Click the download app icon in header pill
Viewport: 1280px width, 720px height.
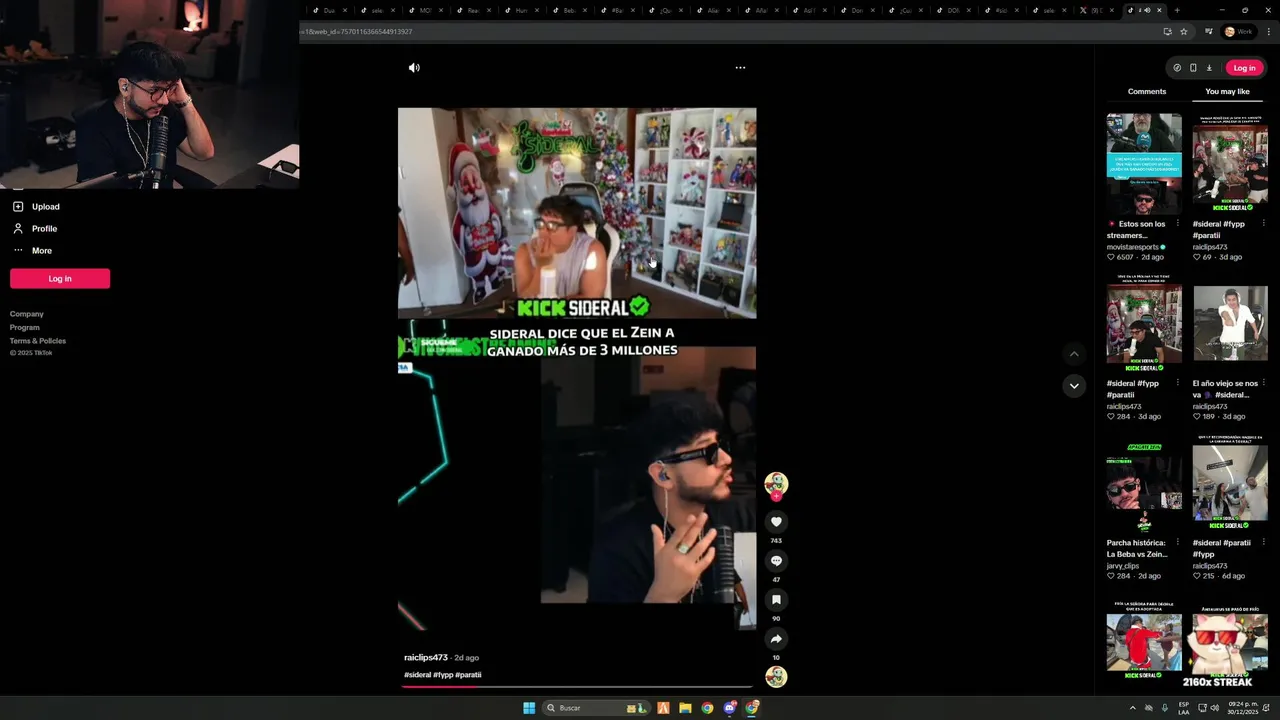(1209, 68)
